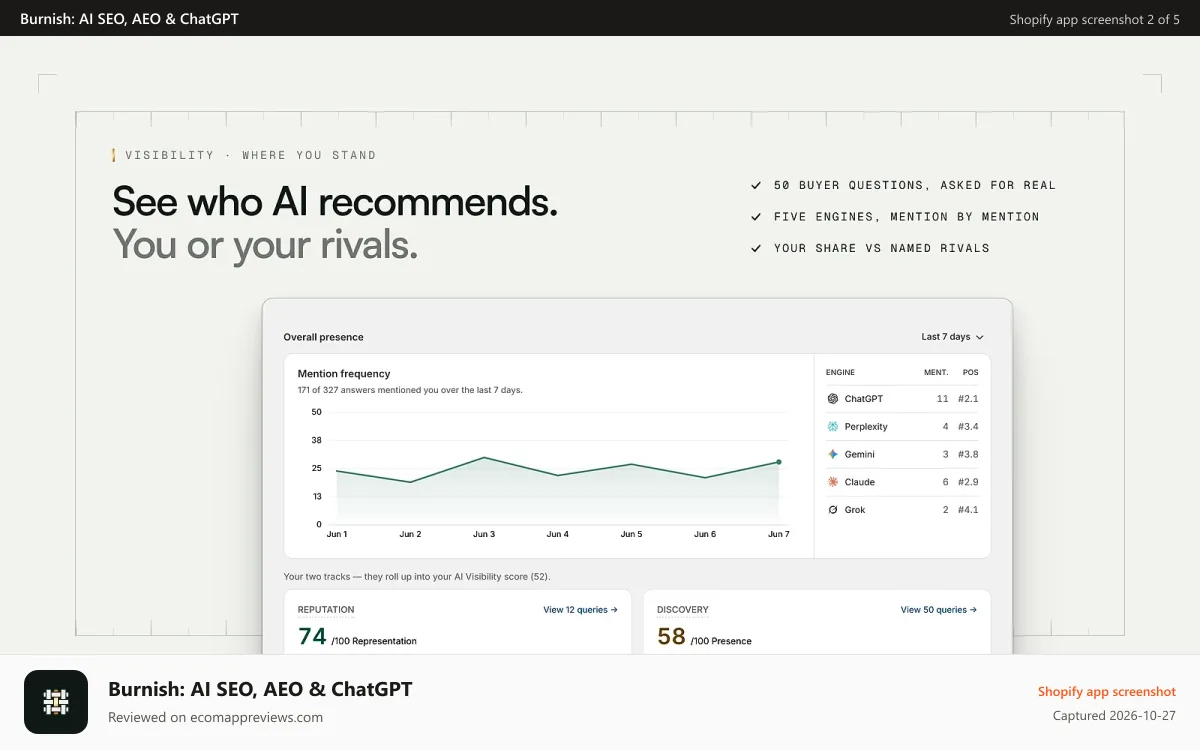Click the bottom Burnish app title

(x=260, y=689)
